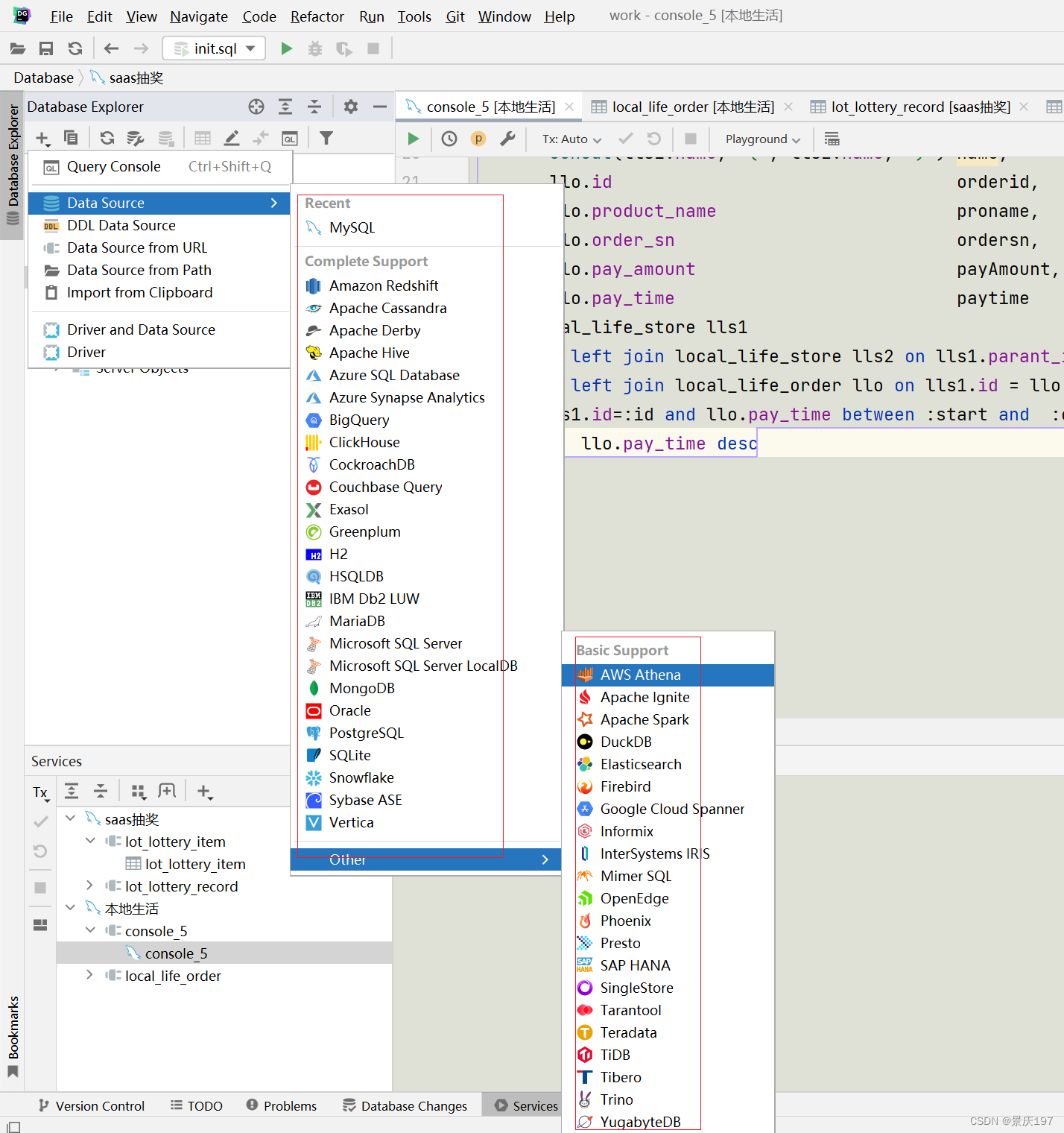The height and width of the screenshot is (1133, 1064).
Task: Run init.sql with the green play button
Action: (286, 48)
